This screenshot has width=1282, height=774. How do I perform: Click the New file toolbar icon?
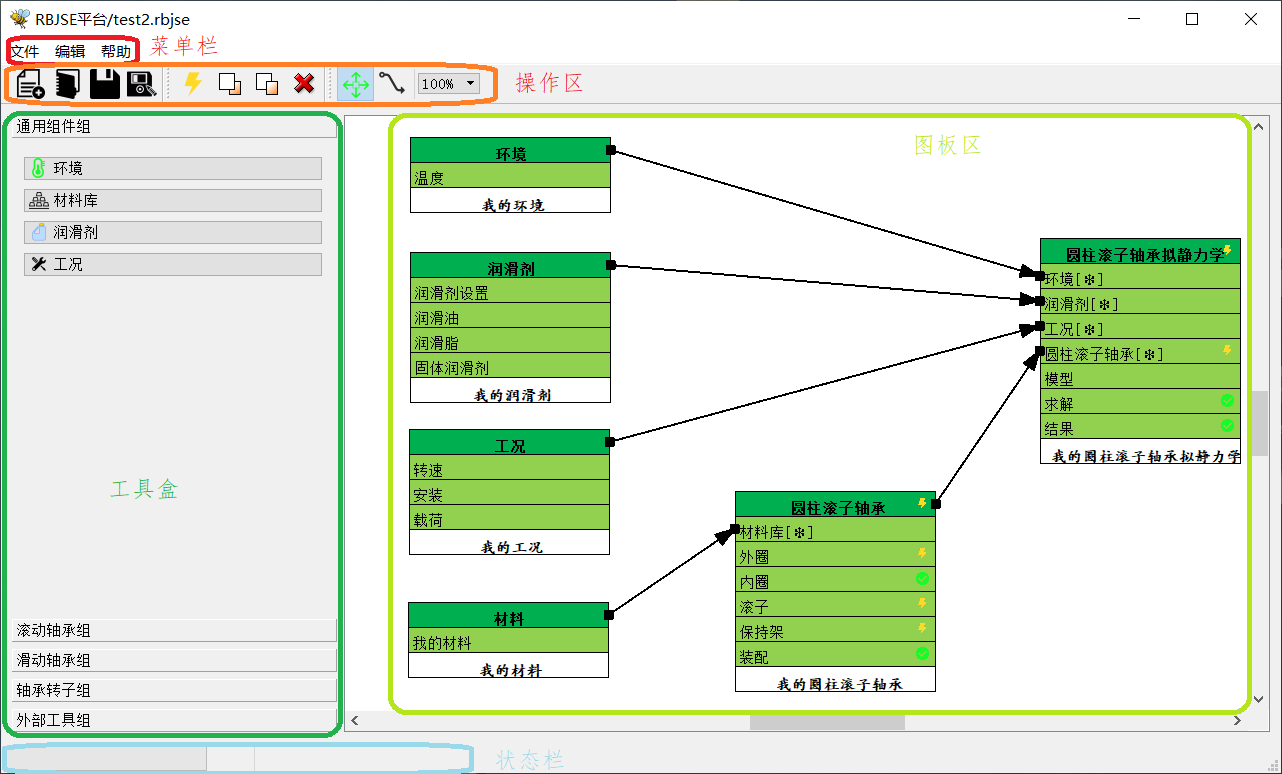tap(31, 84)
